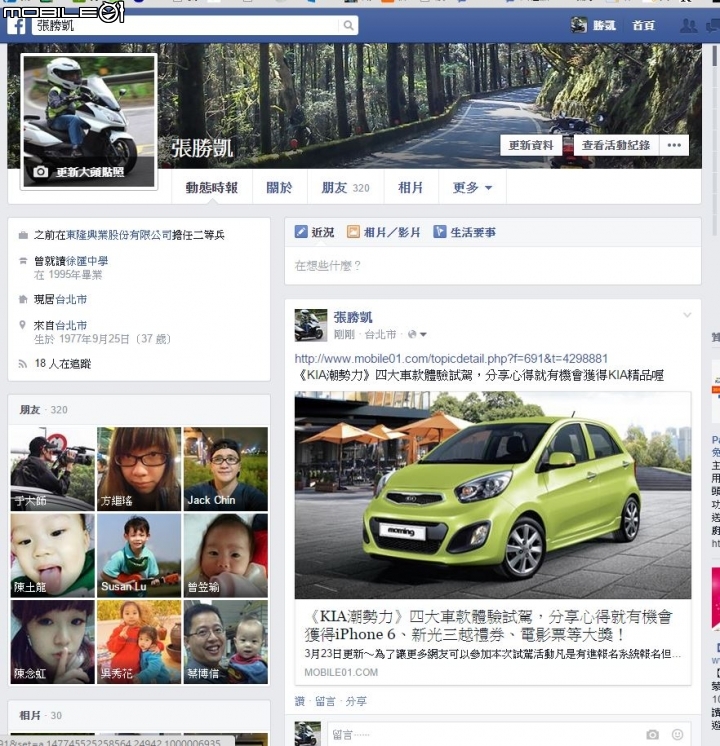Open friend thumbnail 陳念虹
The image size is (720, 746).
[53, 642]
